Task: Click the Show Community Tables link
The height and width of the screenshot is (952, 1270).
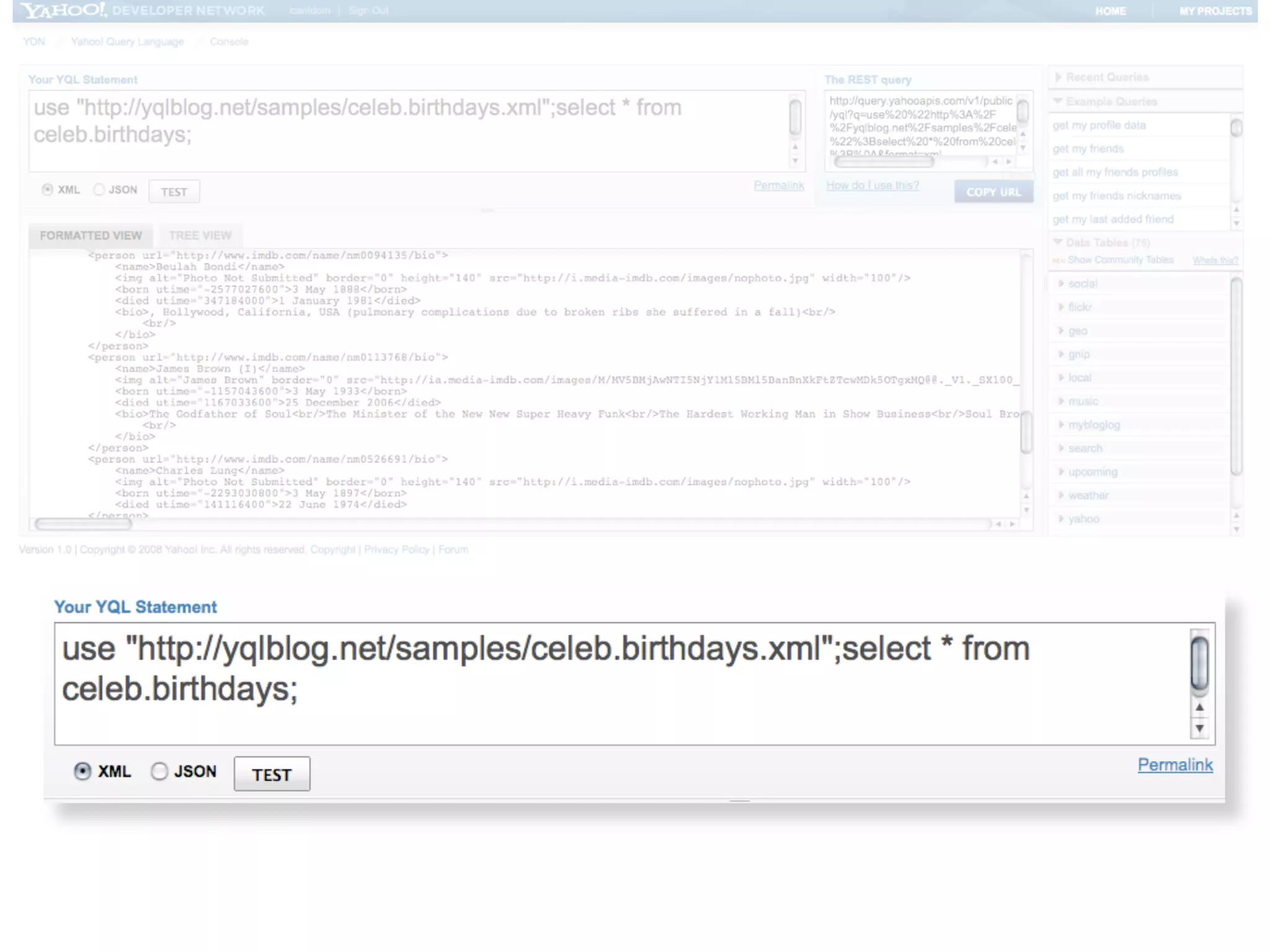Action: point(1121,260)
